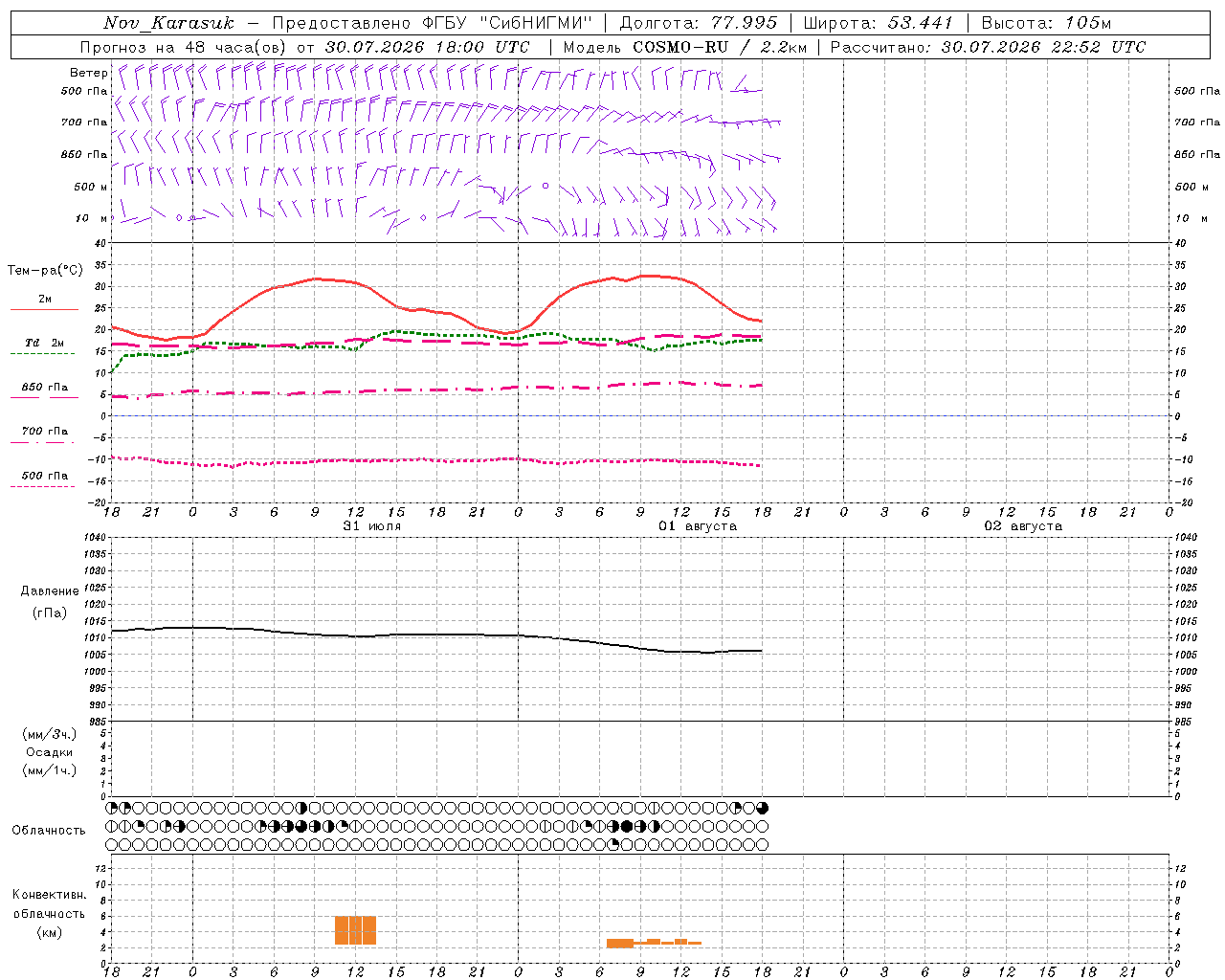Click the Nov_Karasuk station title
This screenshot has height=980, width=1225.
[x=169, y=23]
